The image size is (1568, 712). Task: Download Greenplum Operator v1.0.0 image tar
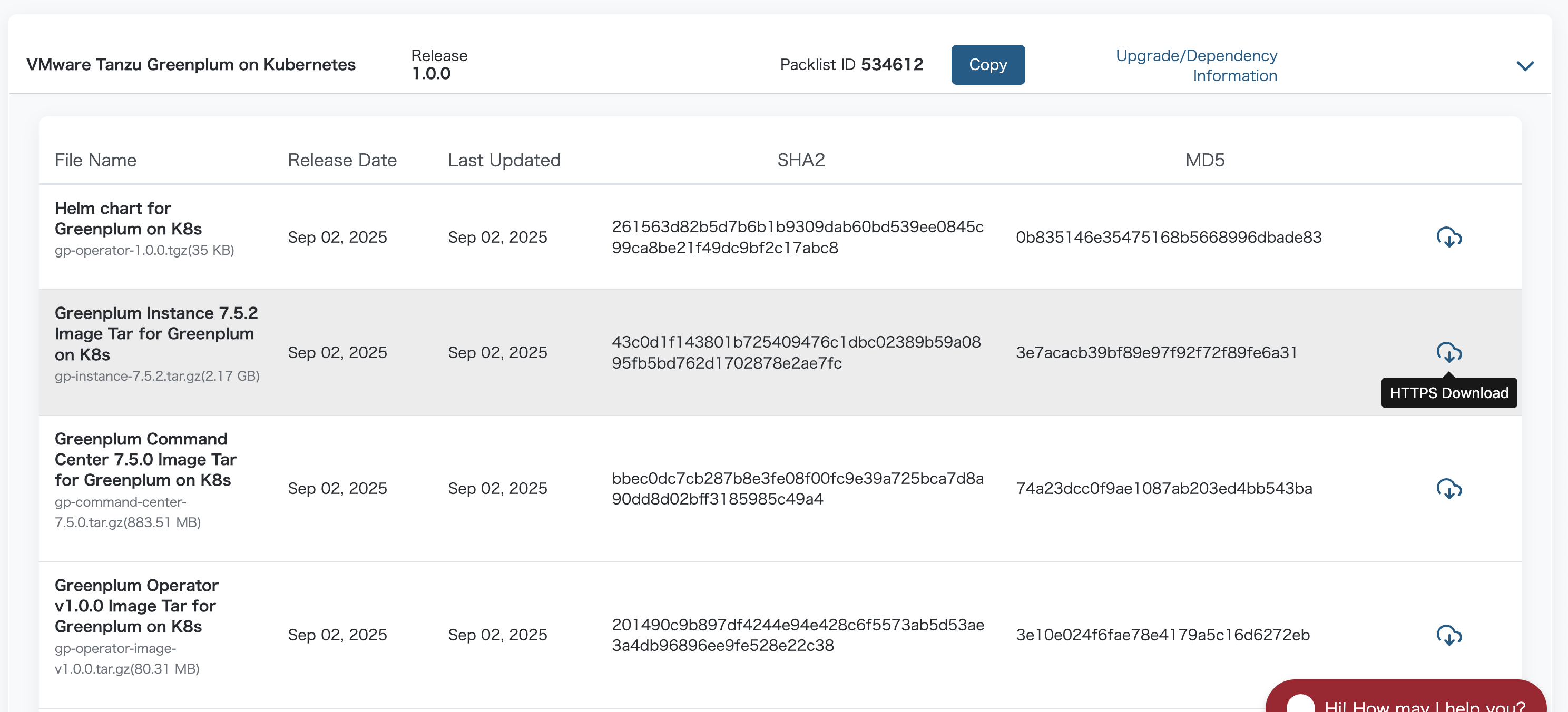click(x=1449, y=635)
